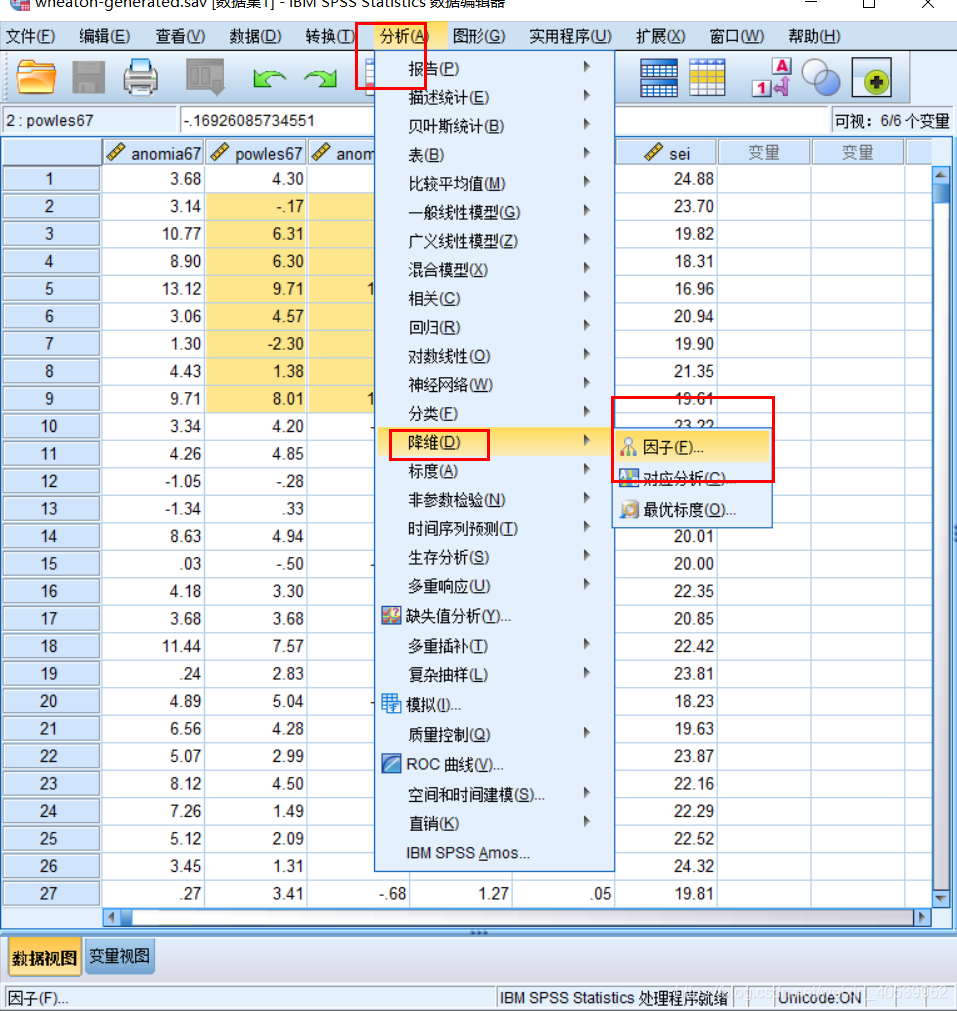Click the Open folder toolbar icon
The height and width of the screenshot is (1011, 957).
[x=36, y=77]
